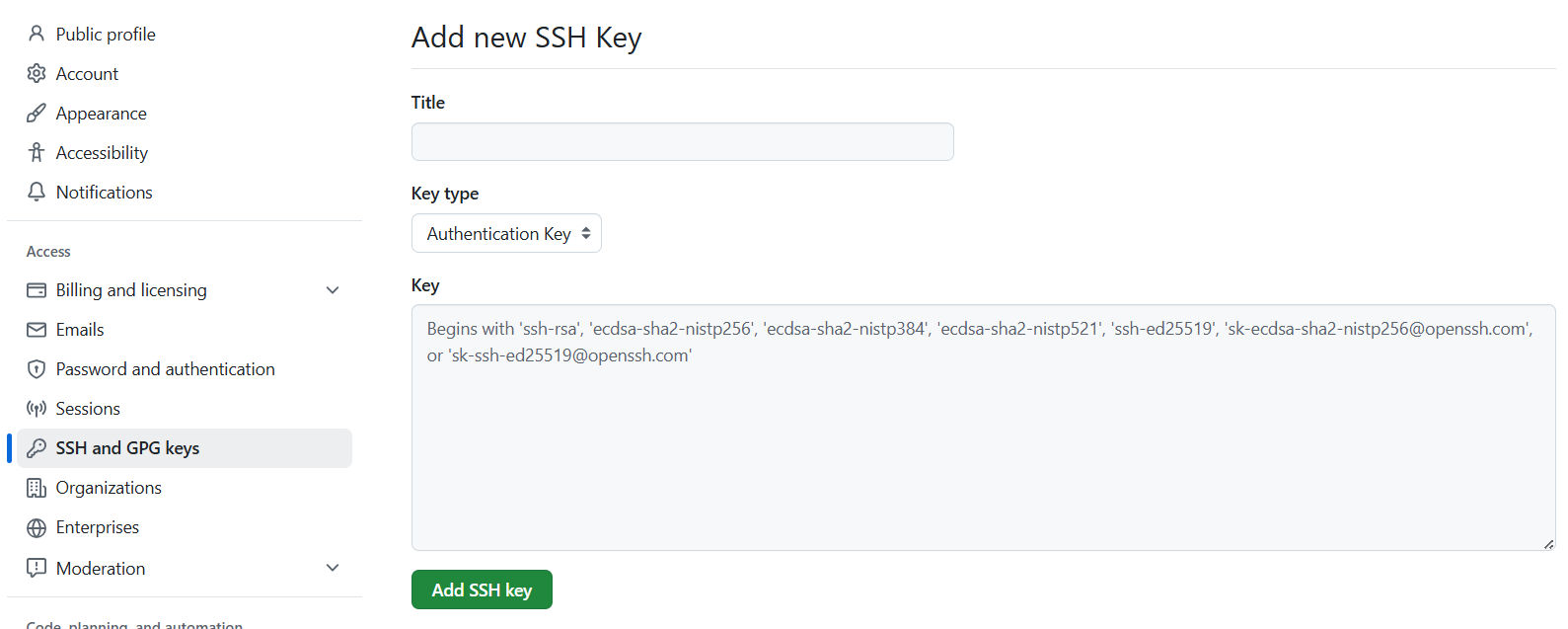Click inside the Title input field
Viewport: 1568px width, 629px height.
click(682, 141)
